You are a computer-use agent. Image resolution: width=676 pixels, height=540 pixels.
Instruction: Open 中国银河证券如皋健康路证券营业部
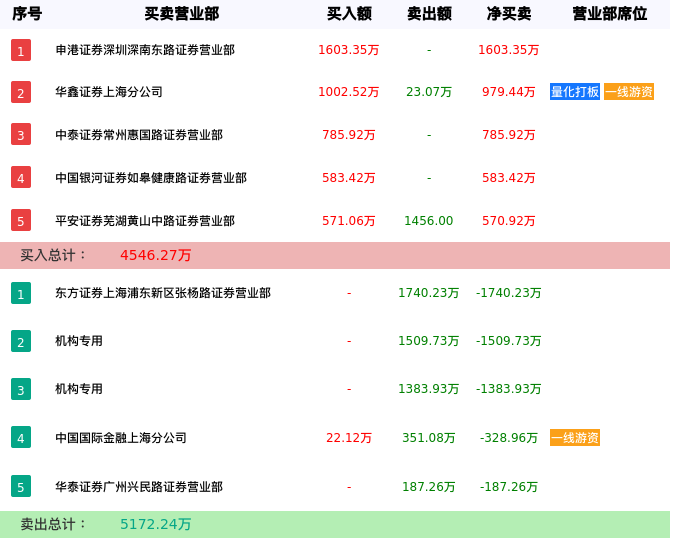pyautogui.click(x=151, y=178)
